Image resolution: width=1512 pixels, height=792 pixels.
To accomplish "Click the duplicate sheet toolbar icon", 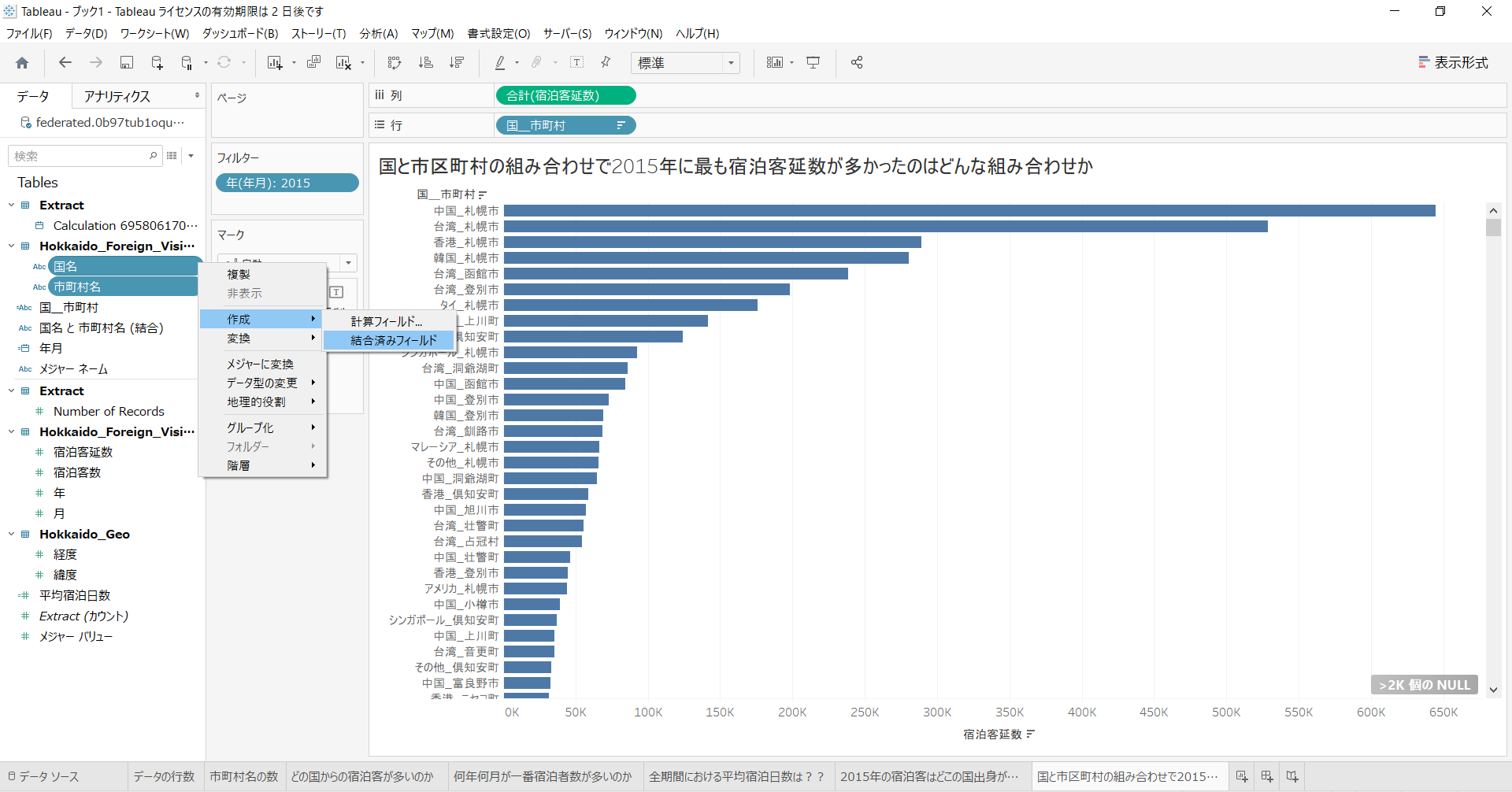I will [x=313, y=63].
